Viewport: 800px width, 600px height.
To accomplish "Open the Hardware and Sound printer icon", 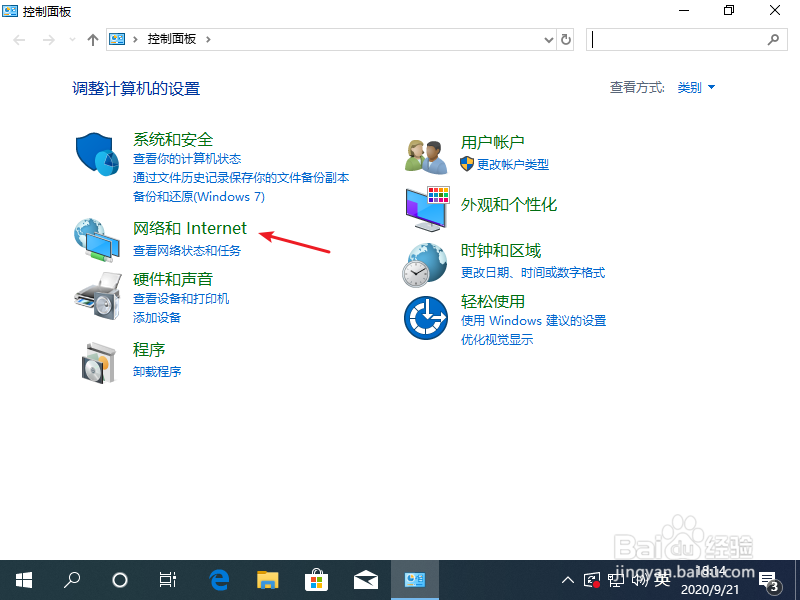I will point(98,296).
